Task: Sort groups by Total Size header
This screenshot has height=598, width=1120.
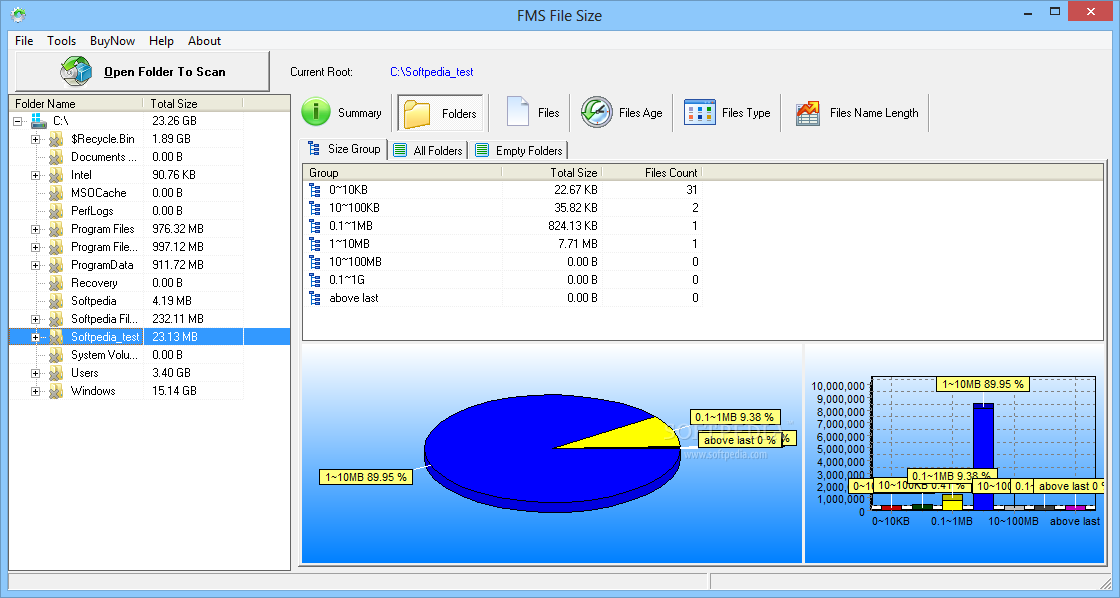Action: [551, 173]
